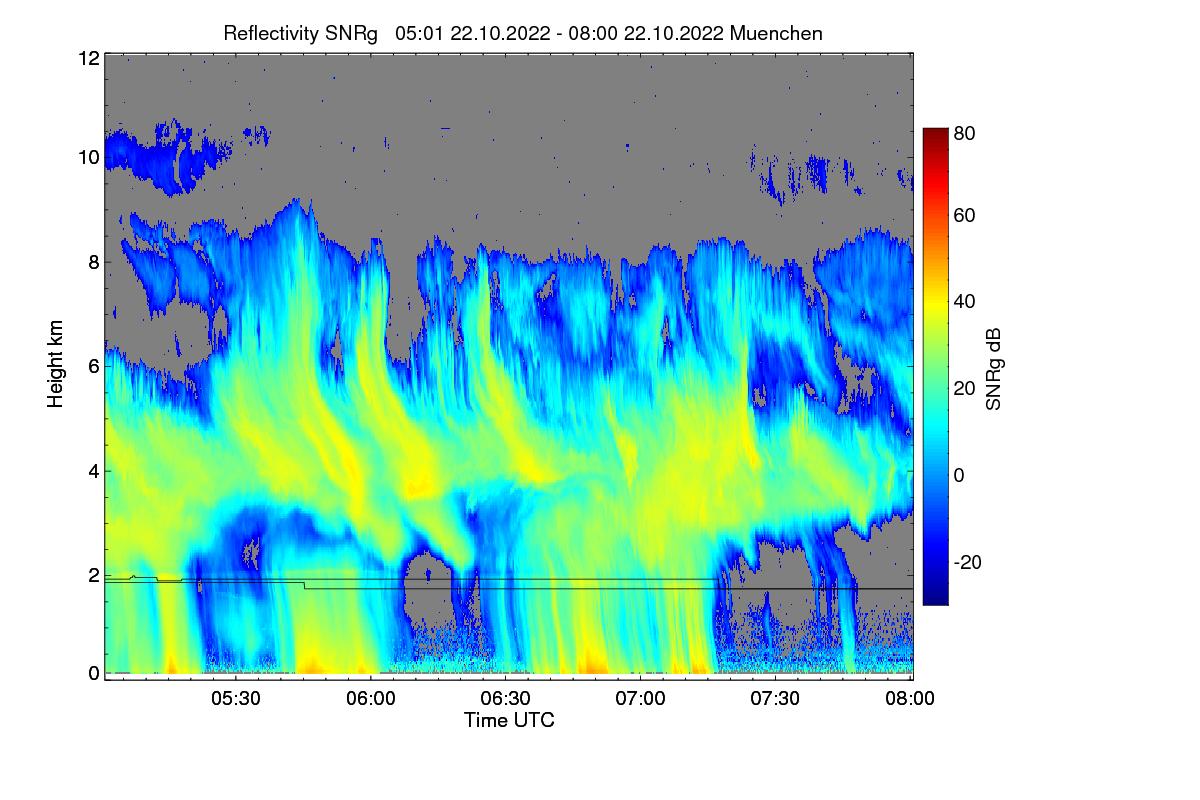Click the height tick label 0
This screenshot has height=800, width=1200.
tap(93, 673)
